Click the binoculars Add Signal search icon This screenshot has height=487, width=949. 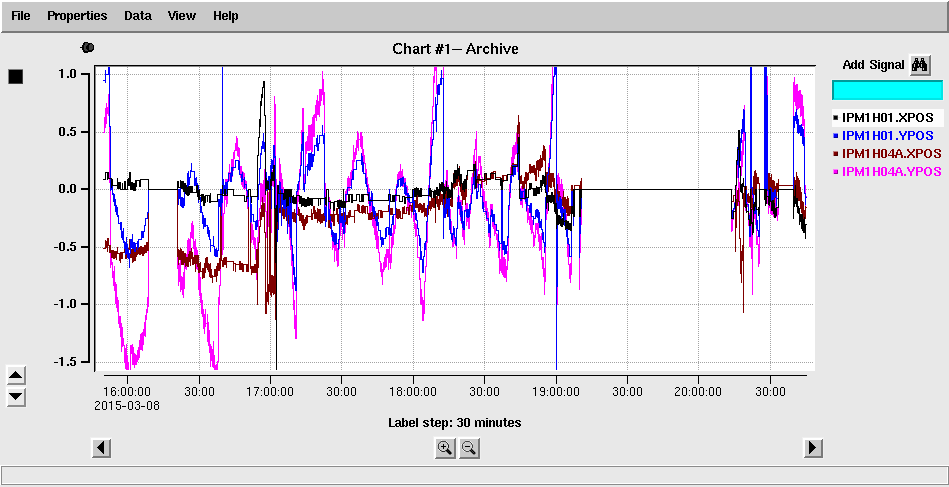(919, 65)
